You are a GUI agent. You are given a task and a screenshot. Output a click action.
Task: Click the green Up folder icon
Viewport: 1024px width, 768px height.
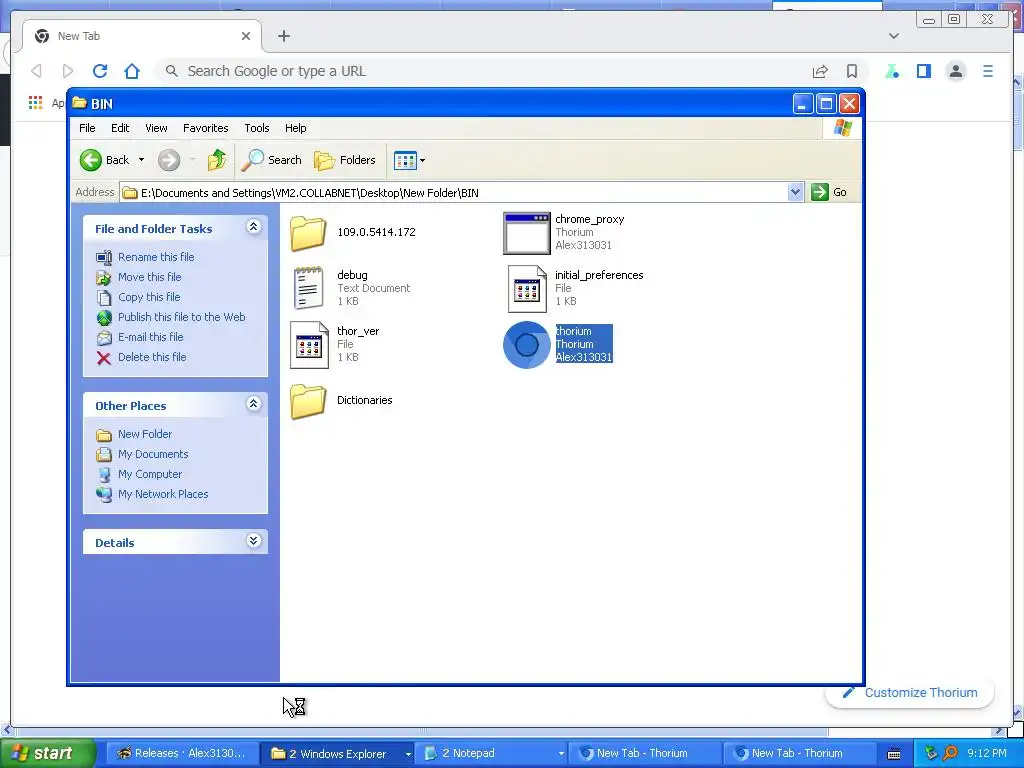point(217,160)
